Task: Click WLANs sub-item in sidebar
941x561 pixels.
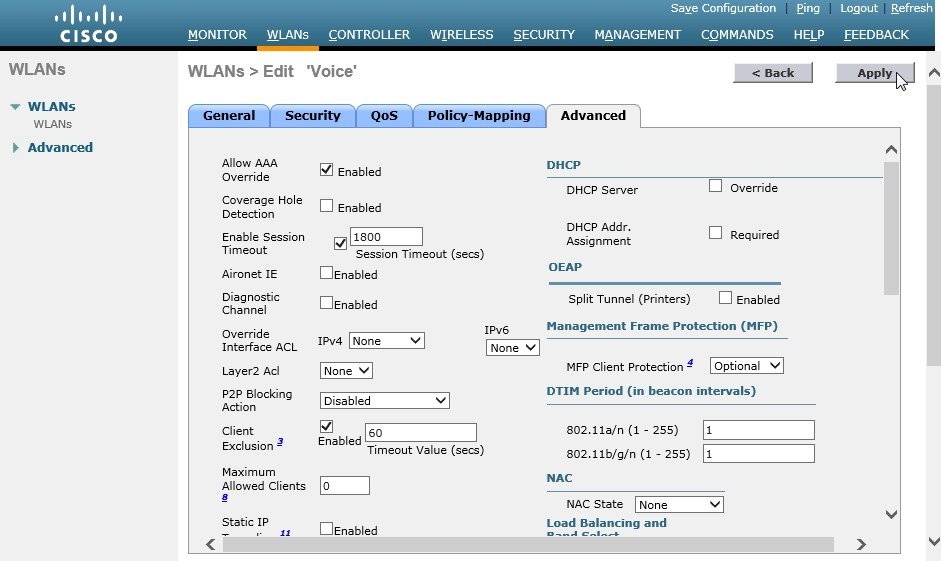Action: coord(53,124)
